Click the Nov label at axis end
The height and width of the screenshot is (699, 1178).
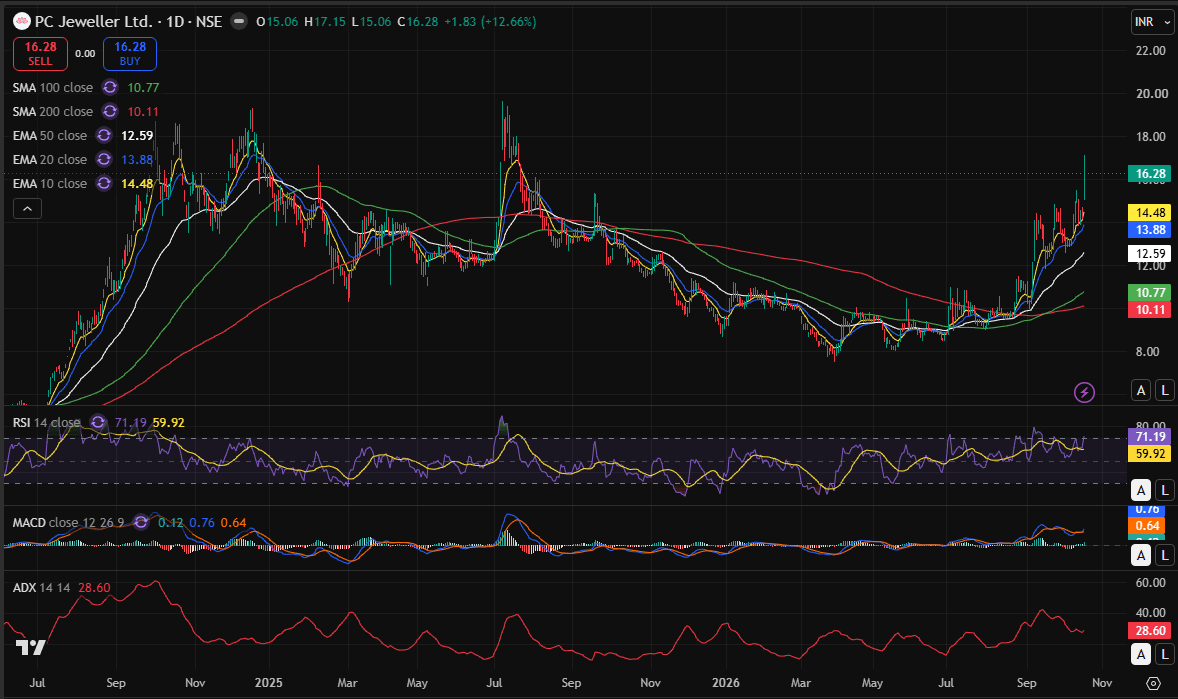[x=1101, y=682]
